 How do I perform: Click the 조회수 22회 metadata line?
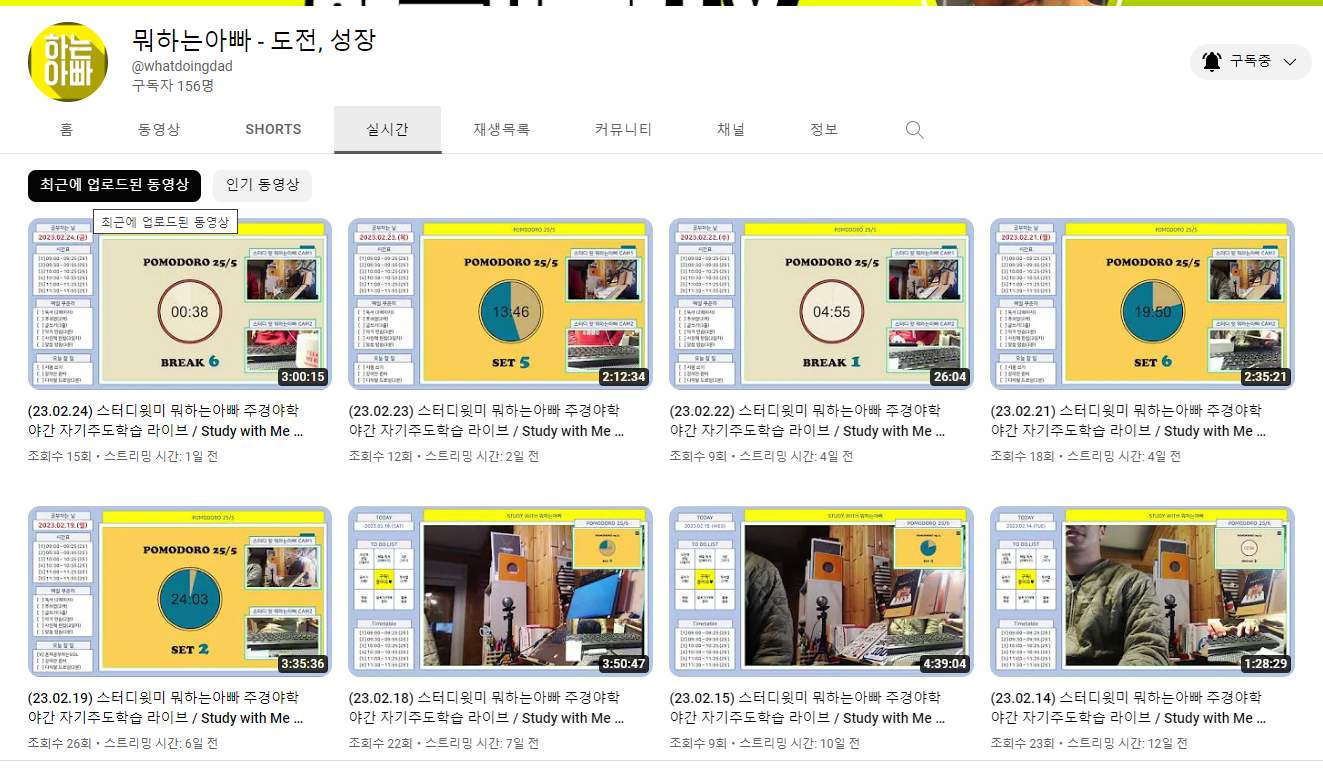click(443, 743)
